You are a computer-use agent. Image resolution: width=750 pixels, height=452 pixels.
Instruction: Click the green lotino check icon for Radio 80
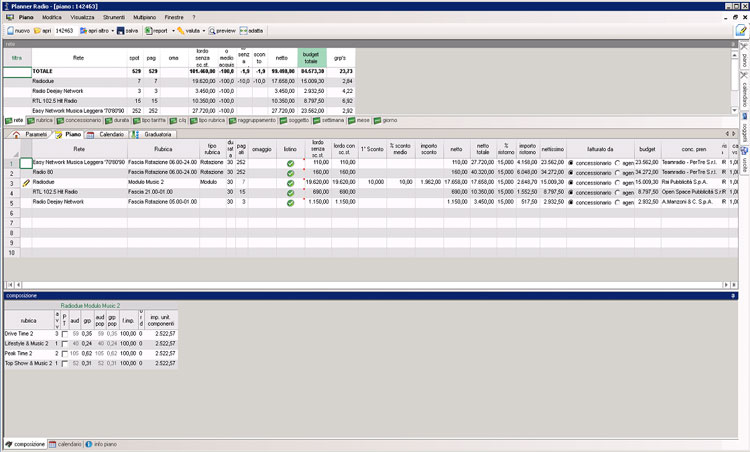(290, 172)
